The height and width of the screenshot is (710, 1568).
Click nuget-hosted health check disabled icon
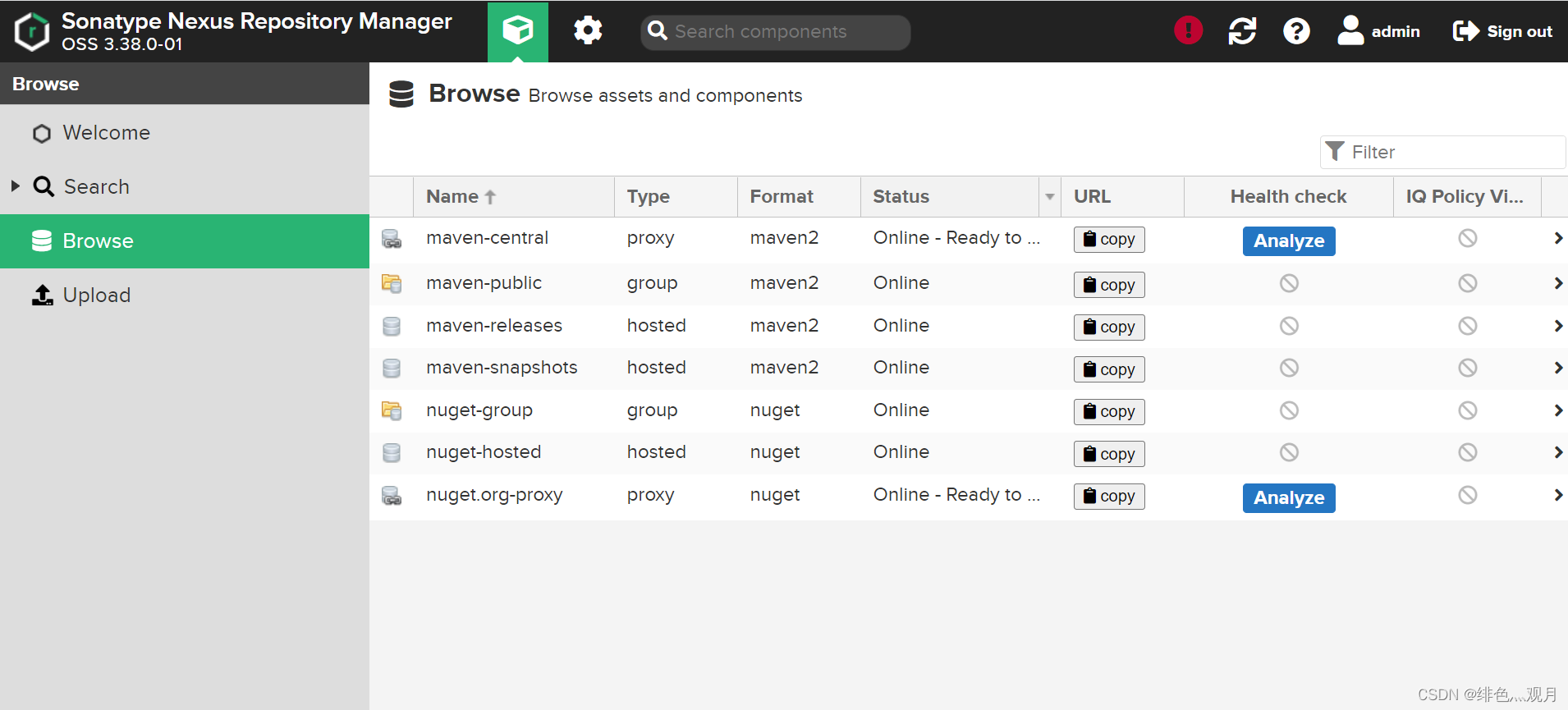[1289, 452]
